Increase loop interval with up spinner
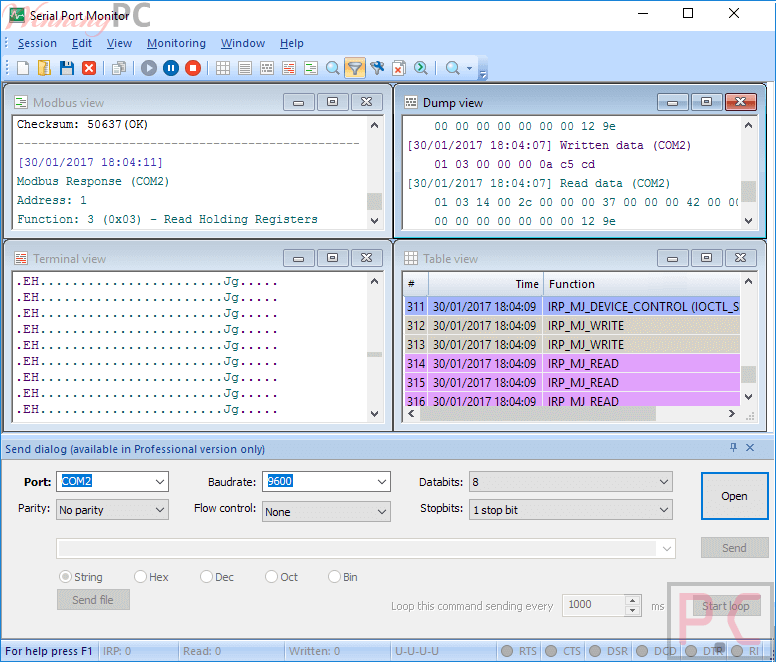The image size is (776, 662). tap(632, 600)
